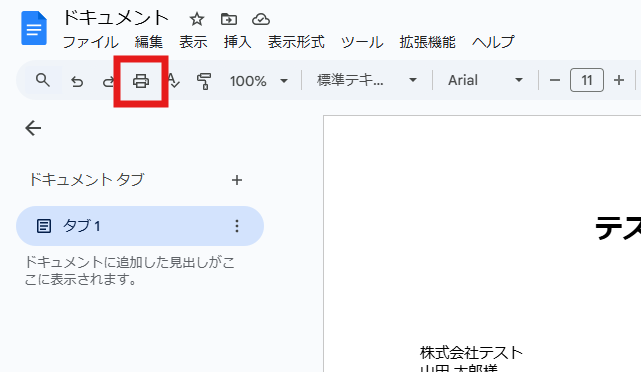Open the 編集 menu
Viewport: 641px width, 372px height.
coord(148,42)
